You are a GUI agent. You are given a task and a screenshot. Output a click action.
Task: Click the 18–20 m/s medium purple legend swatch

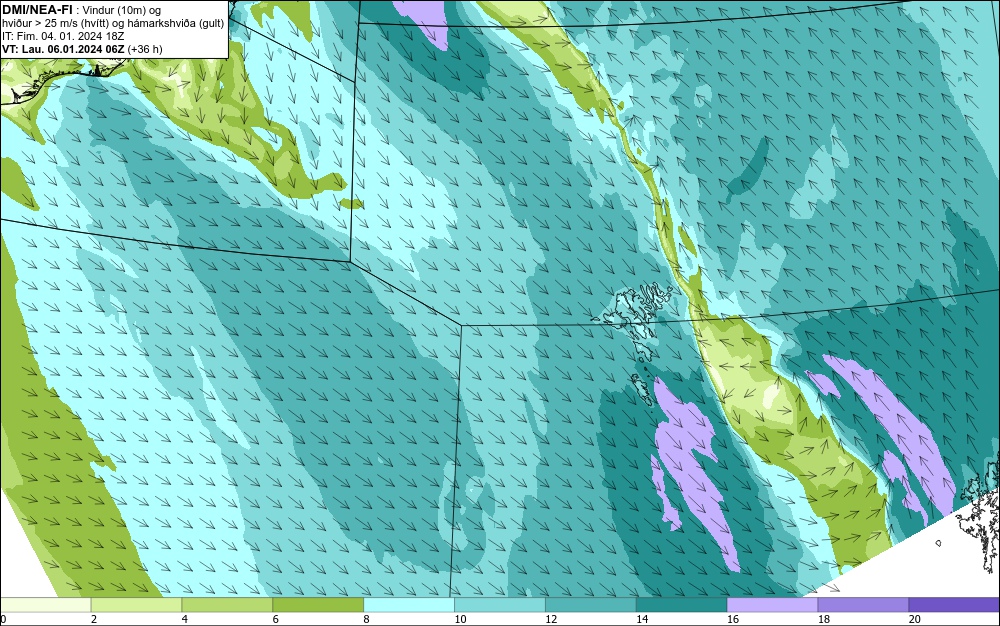(864, 605)
